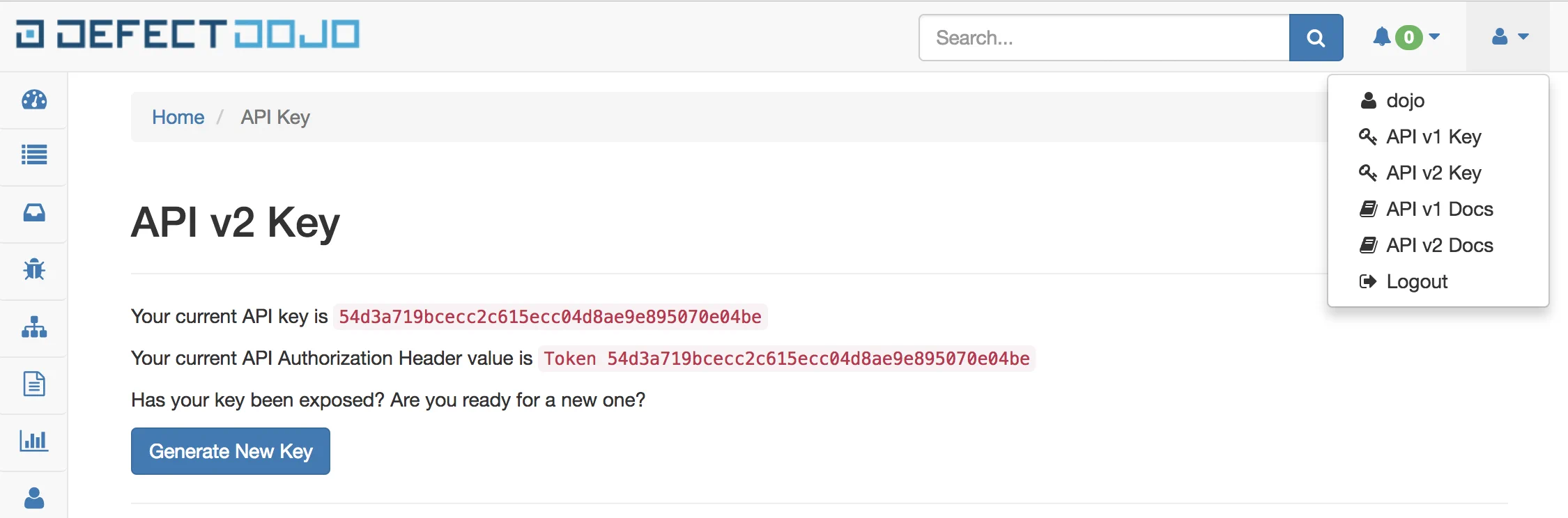Open findings via the bug icon
The height and width of the screenshot is (518, 1568).
coord(34,269)
